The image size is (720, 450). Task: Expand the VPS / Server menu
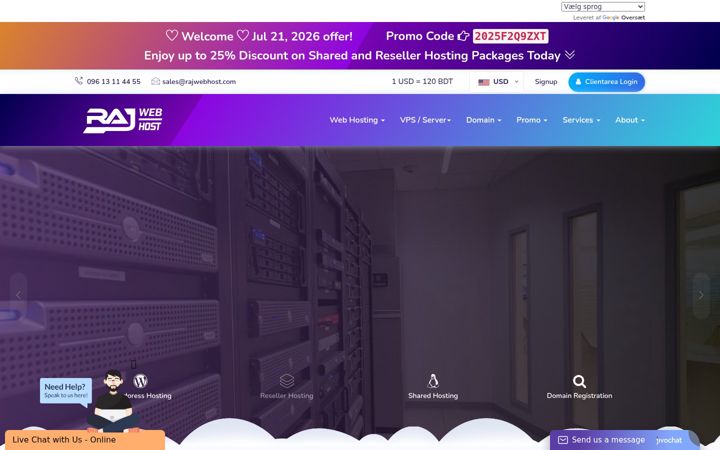pos(425,120)
